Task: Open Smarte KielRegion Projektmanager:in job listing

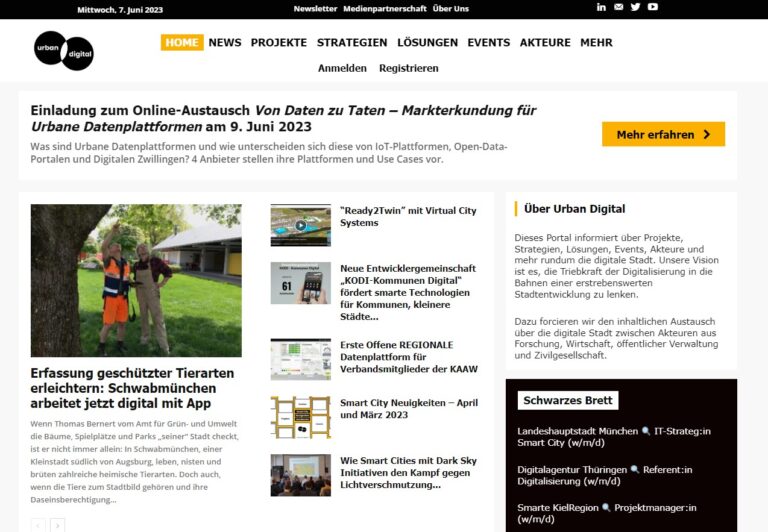Action: pyautogui.click(x=606, y=513)
